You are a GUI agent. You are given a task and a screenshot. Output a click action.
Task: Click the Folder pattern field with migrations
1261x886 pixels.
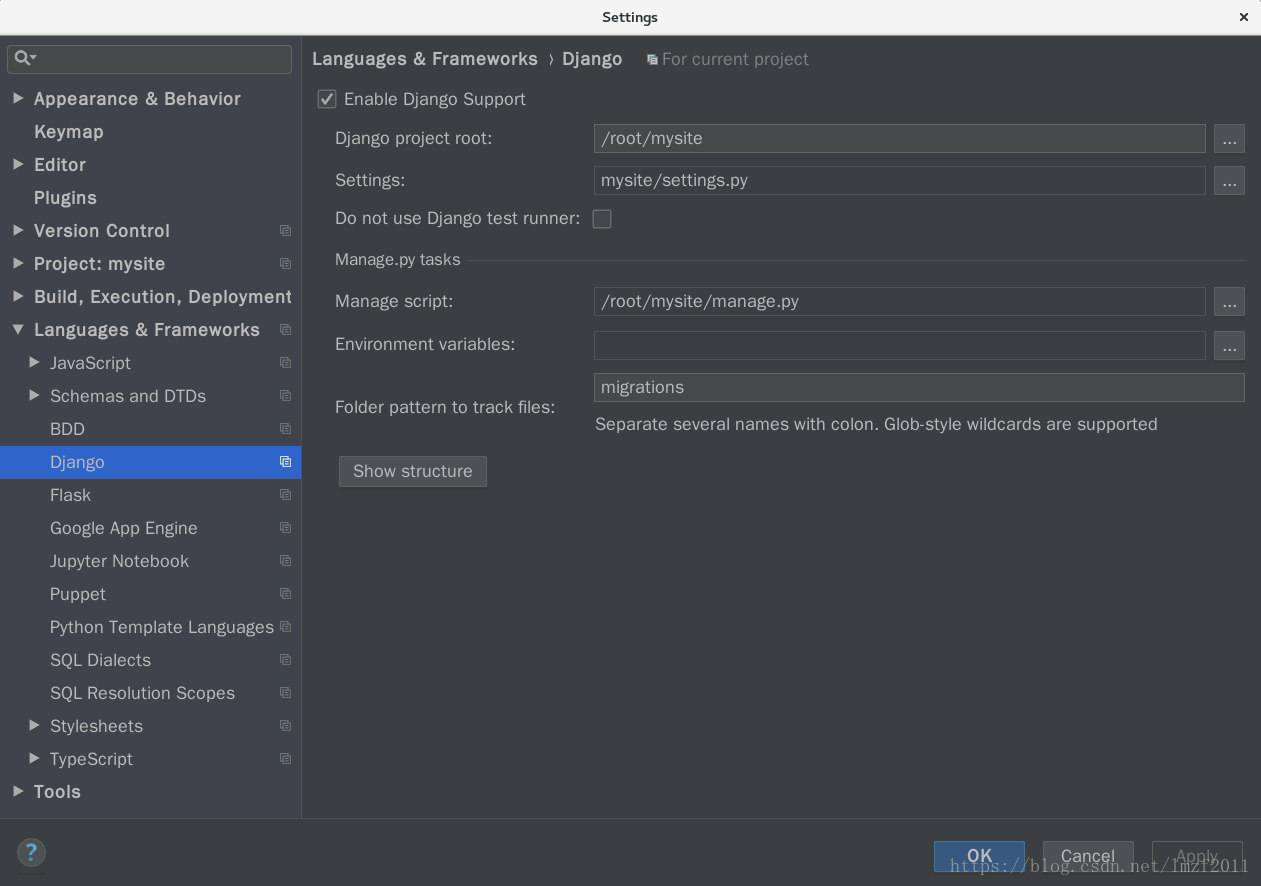click(919, 388)
